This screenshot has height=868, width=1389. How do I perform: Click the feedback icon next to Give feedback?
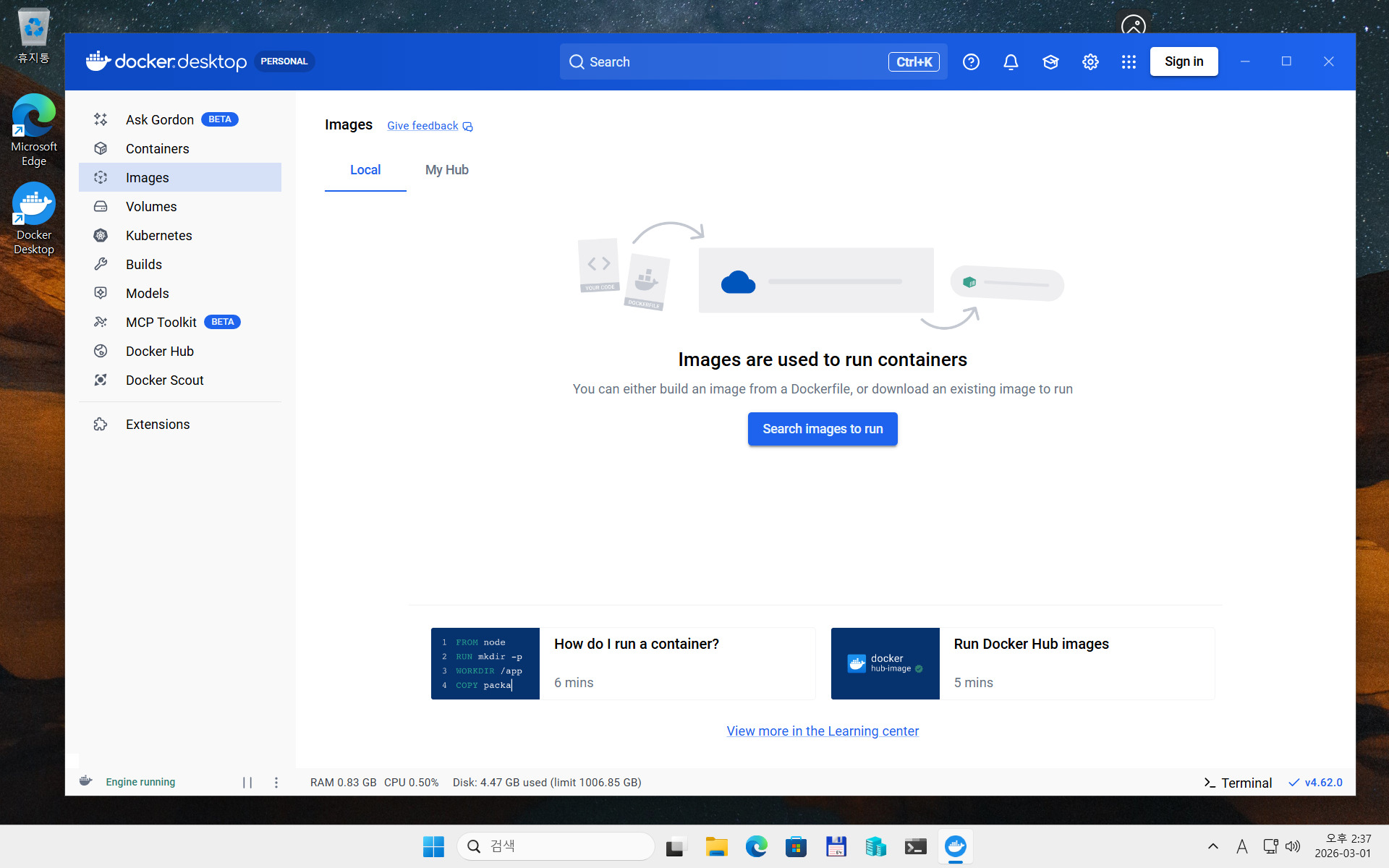468,127
